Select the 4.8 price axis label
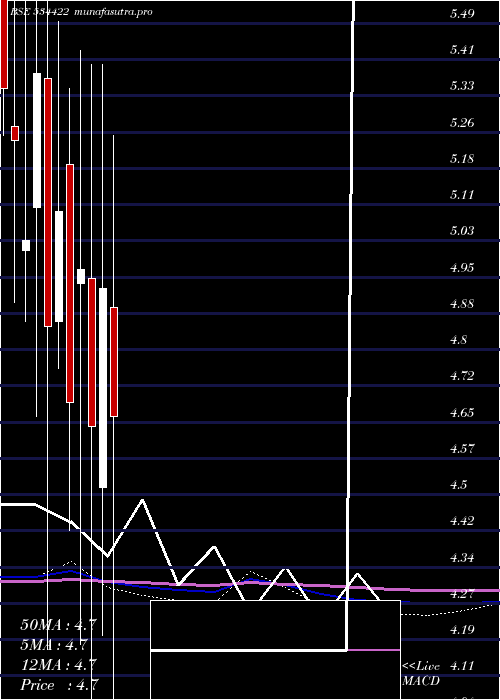 [458, 340]
